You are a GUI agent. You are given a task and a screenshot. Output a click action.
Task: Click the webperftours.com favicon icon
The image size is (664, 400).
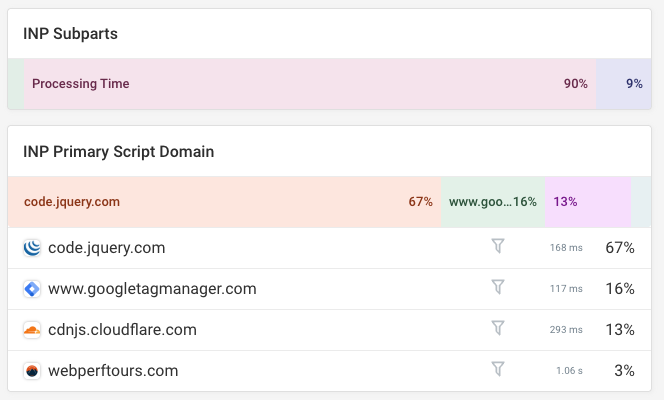point(32,371)
